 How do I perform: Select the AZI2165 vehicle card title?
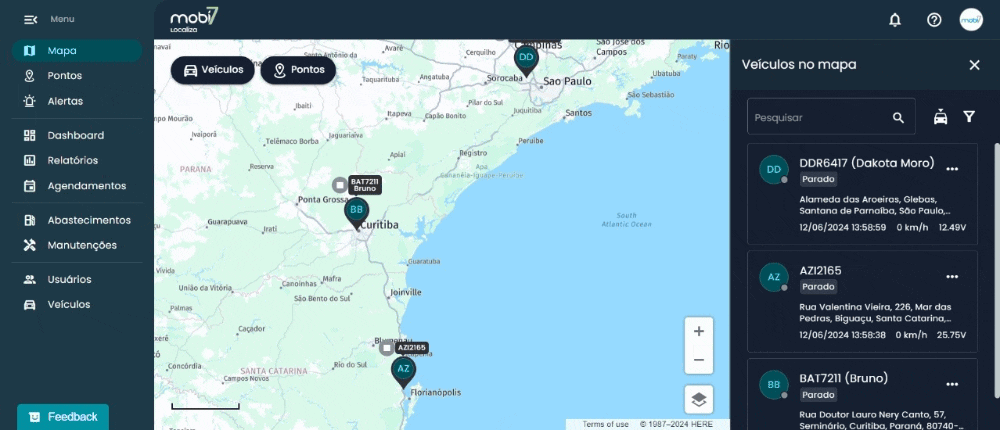820,271
